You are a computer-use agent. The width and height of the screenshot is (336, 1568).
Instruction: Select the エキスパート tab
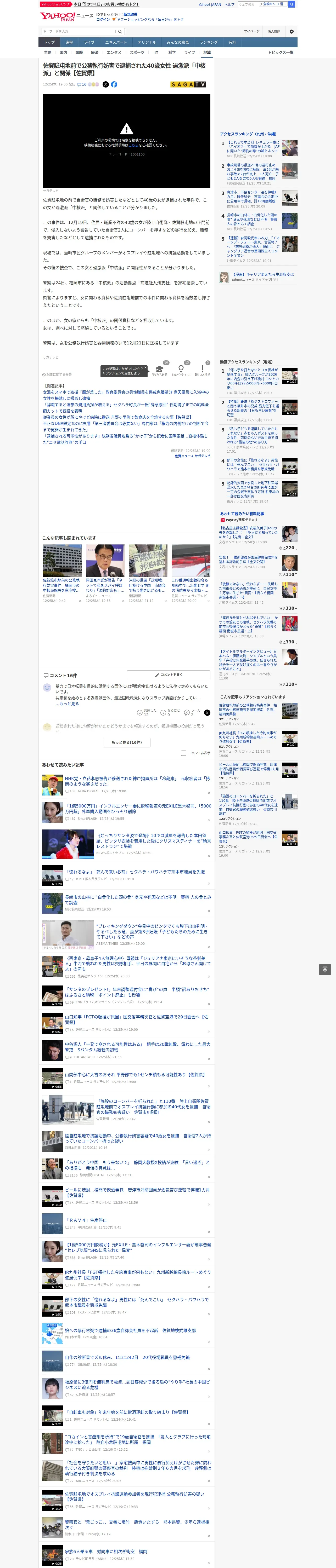tap(116, 43)
